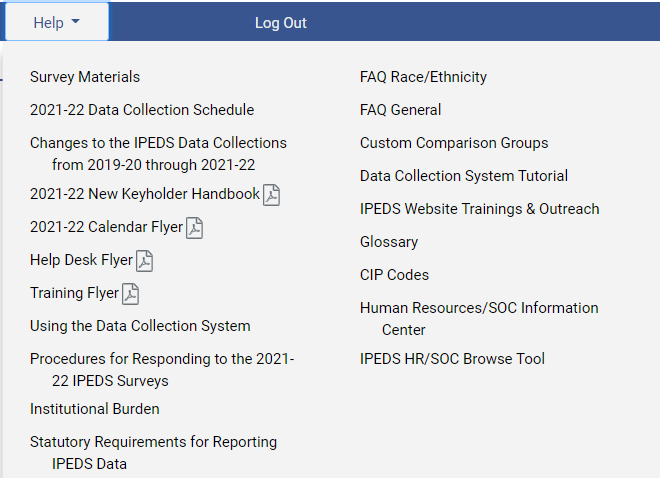Image resolution: width=660 pixels, height=478 pixels.
Task: Click PDF icon beside New Keyholder Handbook
Action: click(x=271, y=195)
